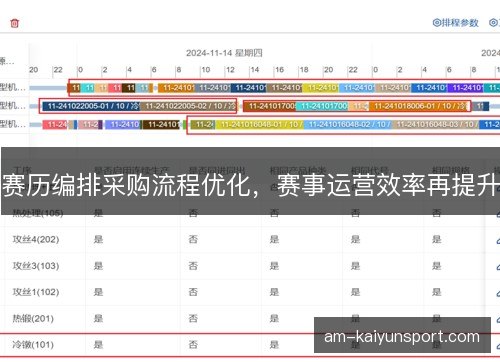The width and height of the screenshot is (500, 362).
Task: Select the 攻丝3(103) process row label
Action: click(x=36, y=266)
